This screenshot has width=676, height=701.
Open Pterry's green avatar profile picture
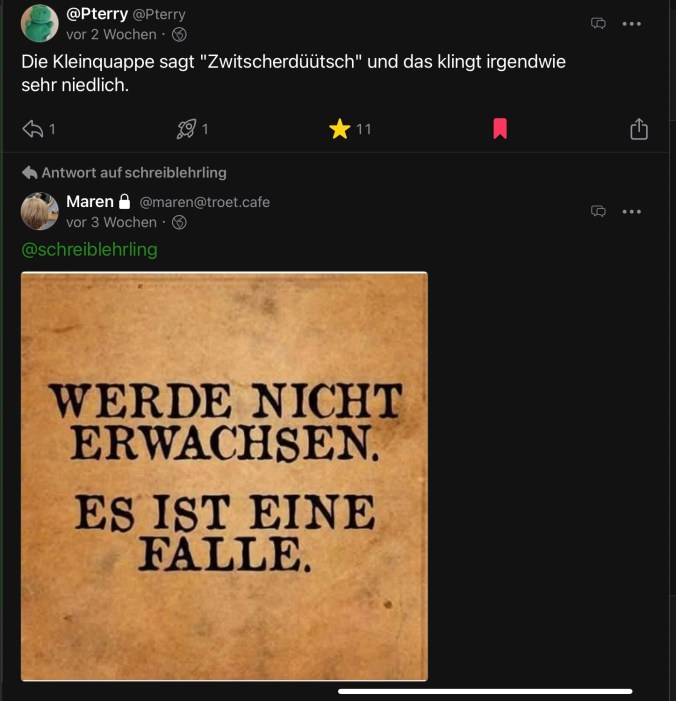click(40, 23)
